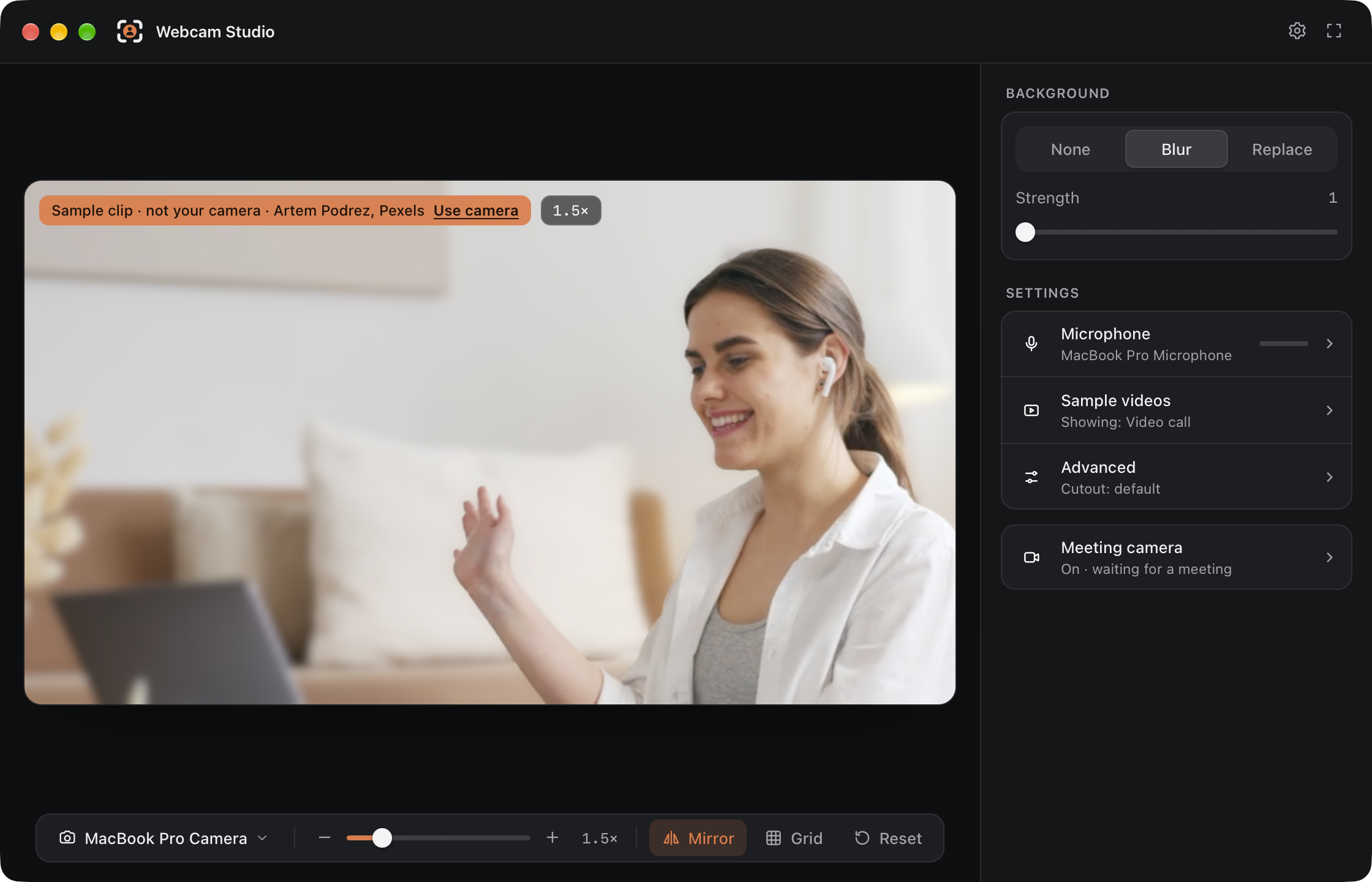Click the 1.5× zoom value in toolbar
This screenshot has width=1372, height=882.
[600, 838]
